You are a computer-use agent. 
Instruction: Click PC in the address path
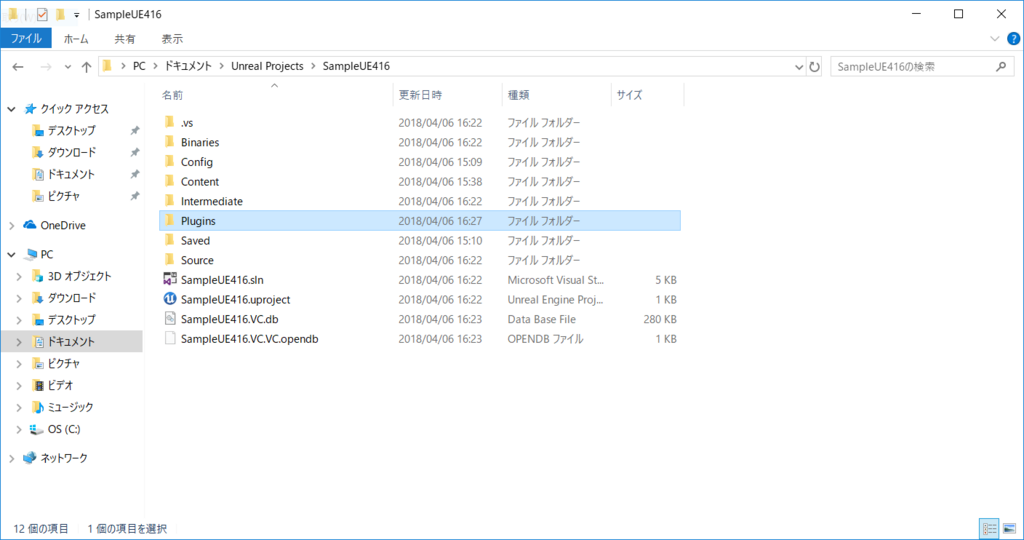click(x=139, y=66)
